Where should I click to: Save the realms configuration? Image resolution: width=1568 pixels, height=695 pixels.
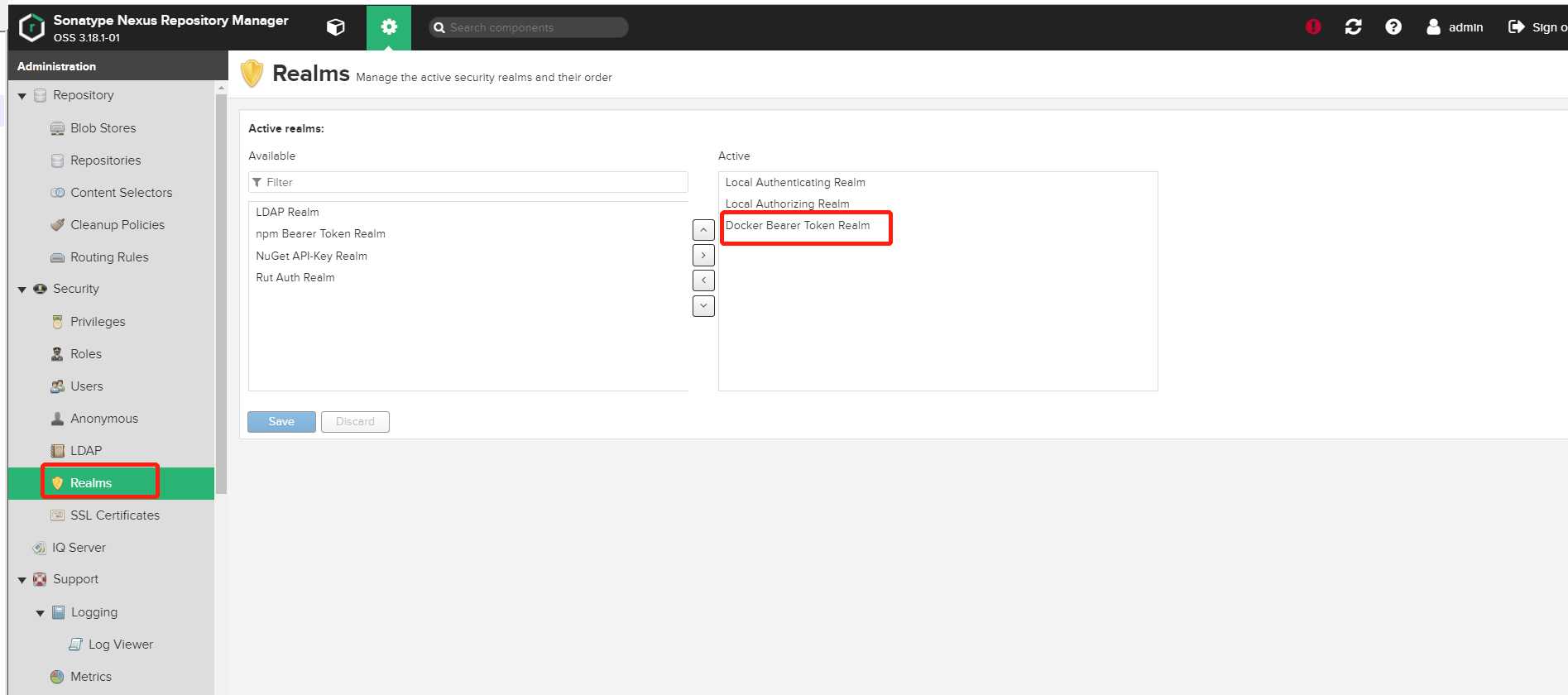coord(281,422)
